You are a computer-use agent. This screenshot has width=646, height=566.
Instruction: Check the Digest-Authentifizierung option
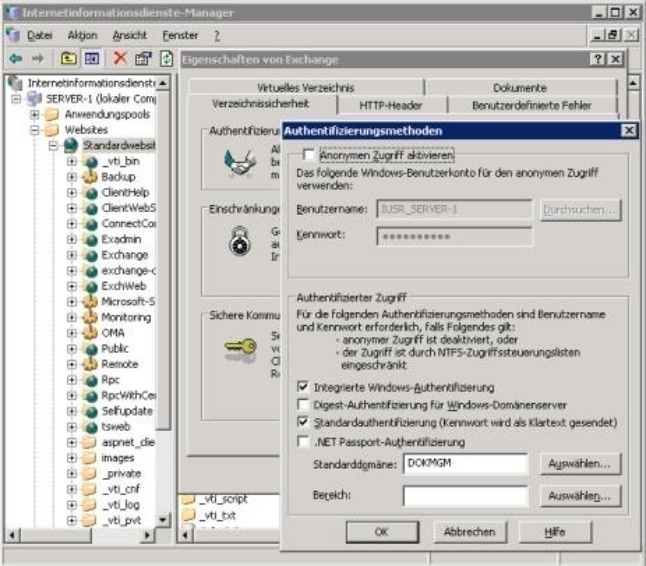[303, 405]
